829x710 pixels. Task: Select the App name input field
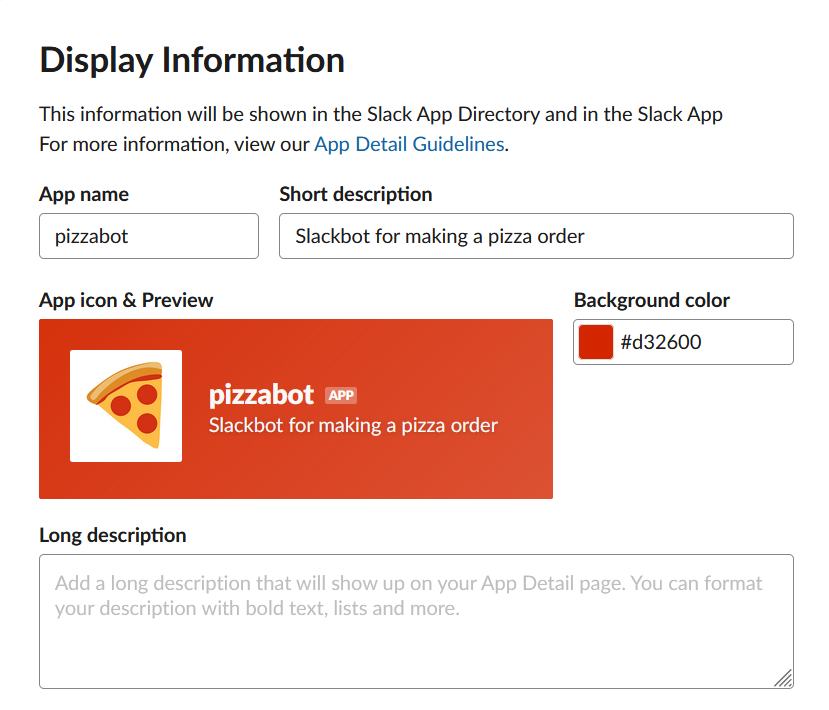point(148,236)
